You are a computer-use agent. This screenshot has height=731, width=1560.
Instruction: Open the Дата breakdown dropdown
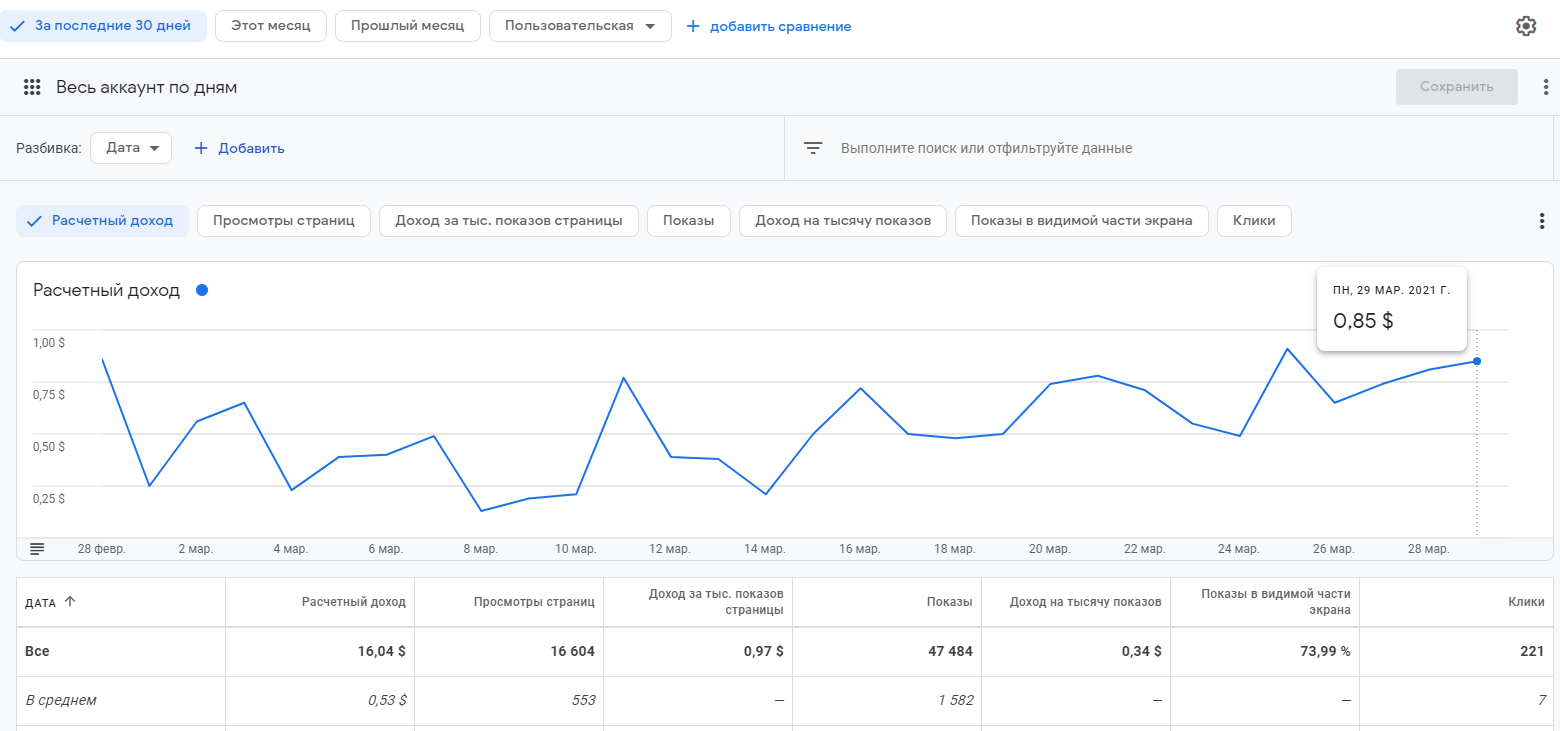tap(131, 148)
